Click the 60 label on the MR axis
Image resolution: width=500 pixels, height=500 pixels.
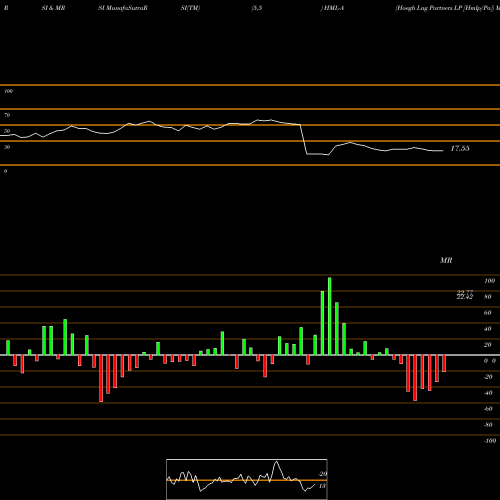[x=488, y=313]
